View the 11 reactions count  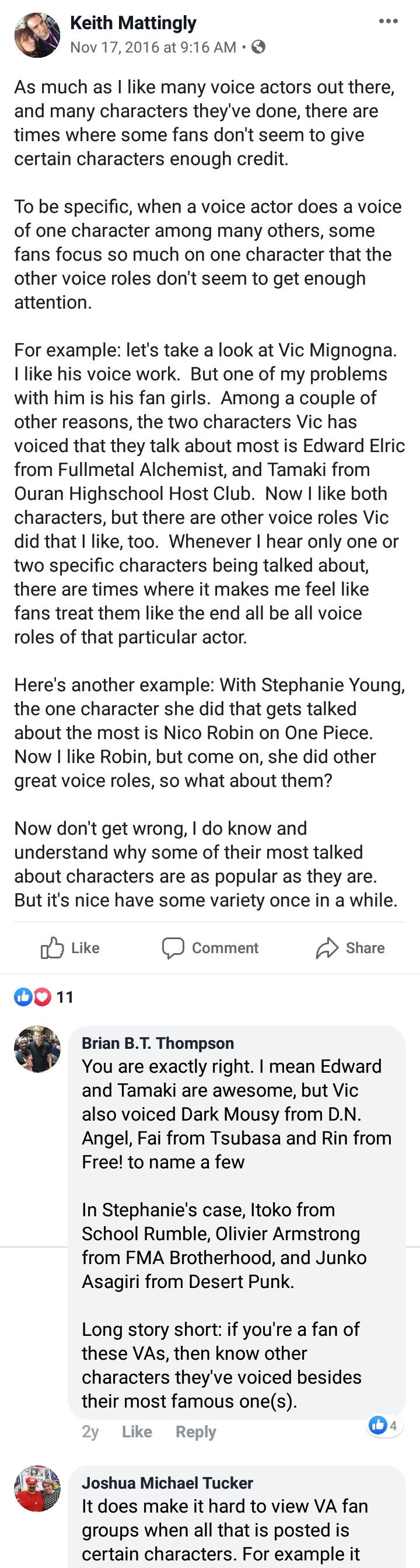click(x=65, y=997)
